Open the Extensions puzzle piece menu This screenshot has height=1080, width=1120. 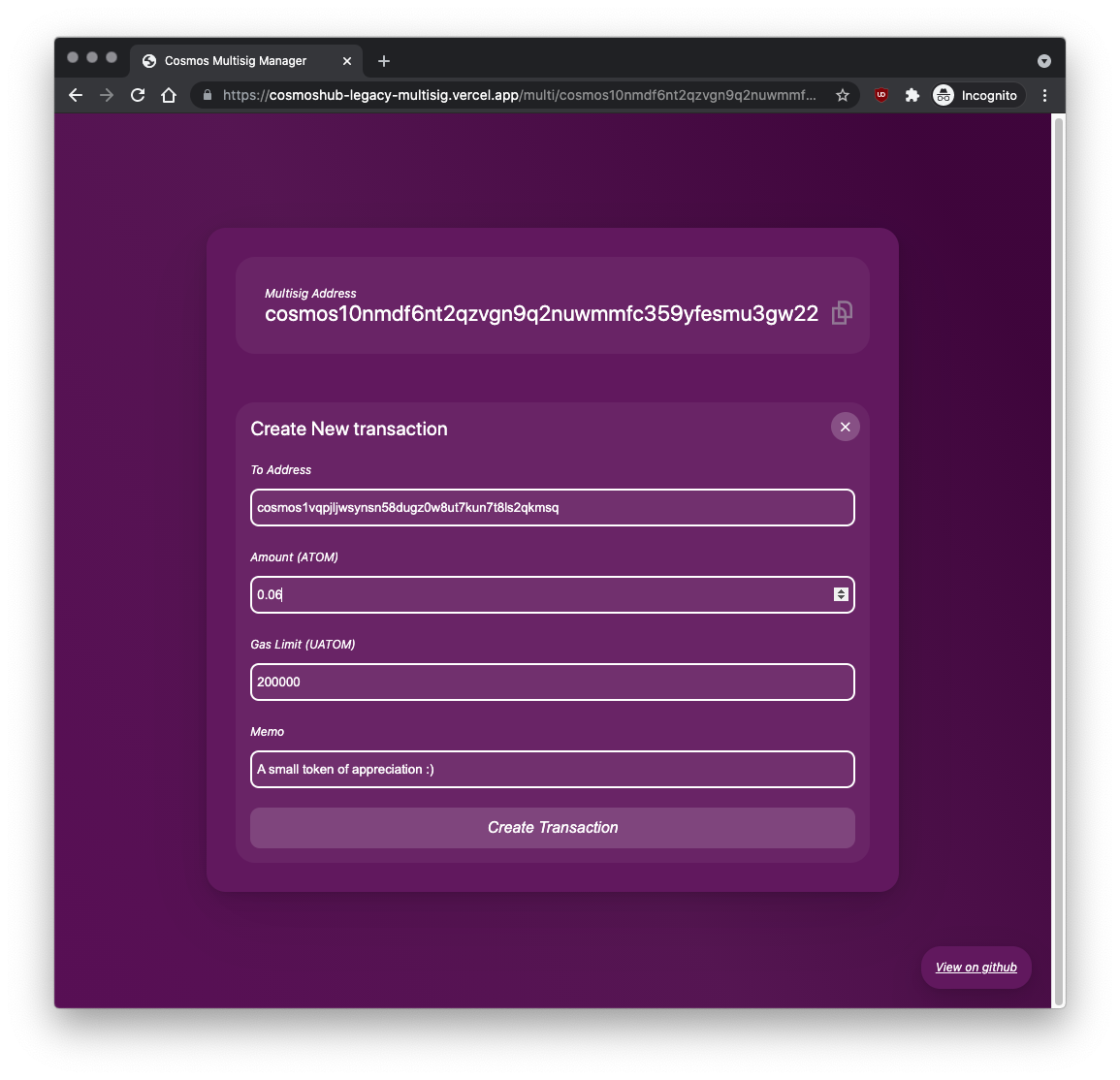[x=912, y=95]
